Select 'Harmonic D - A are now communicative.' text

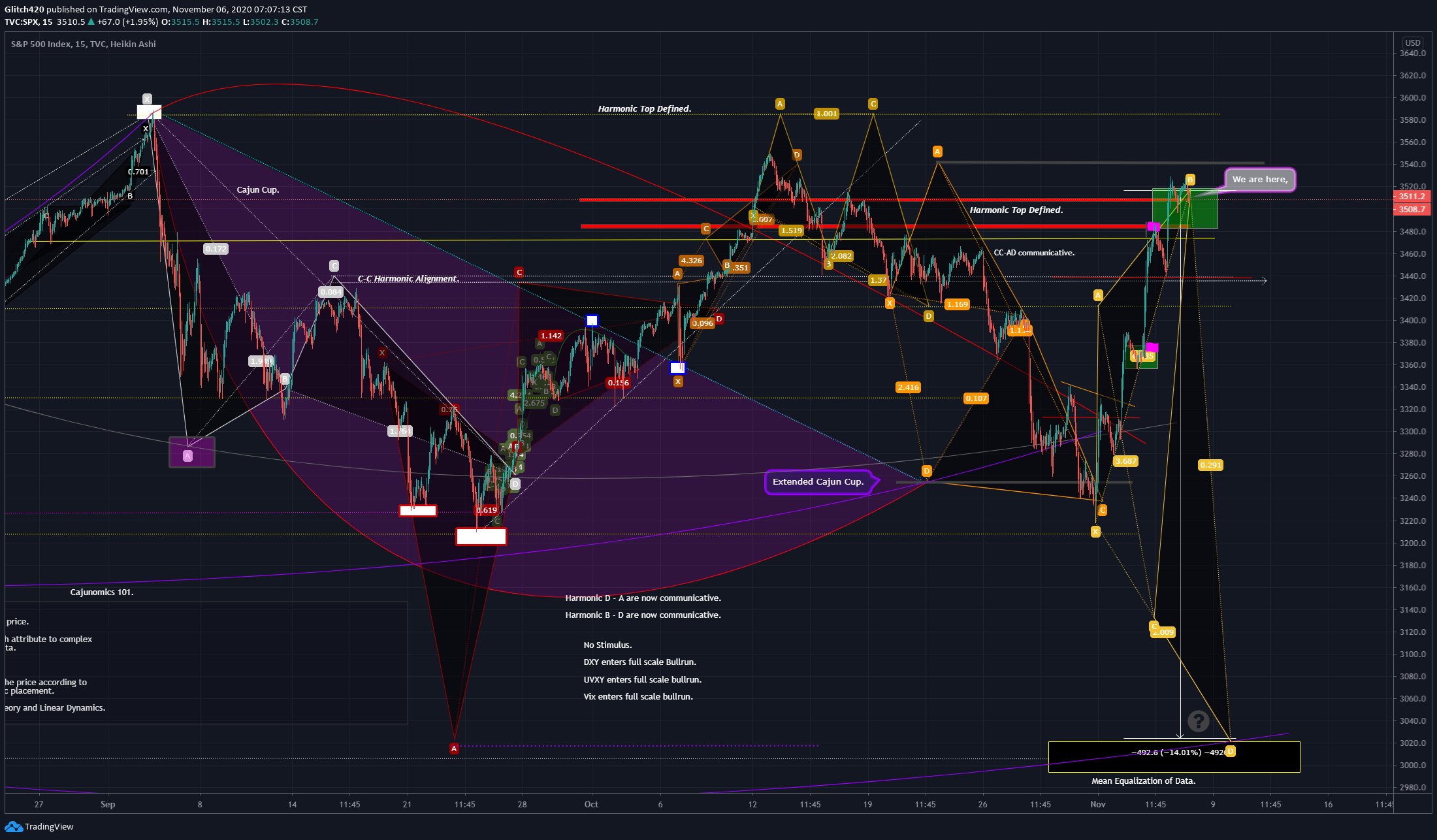643,598
